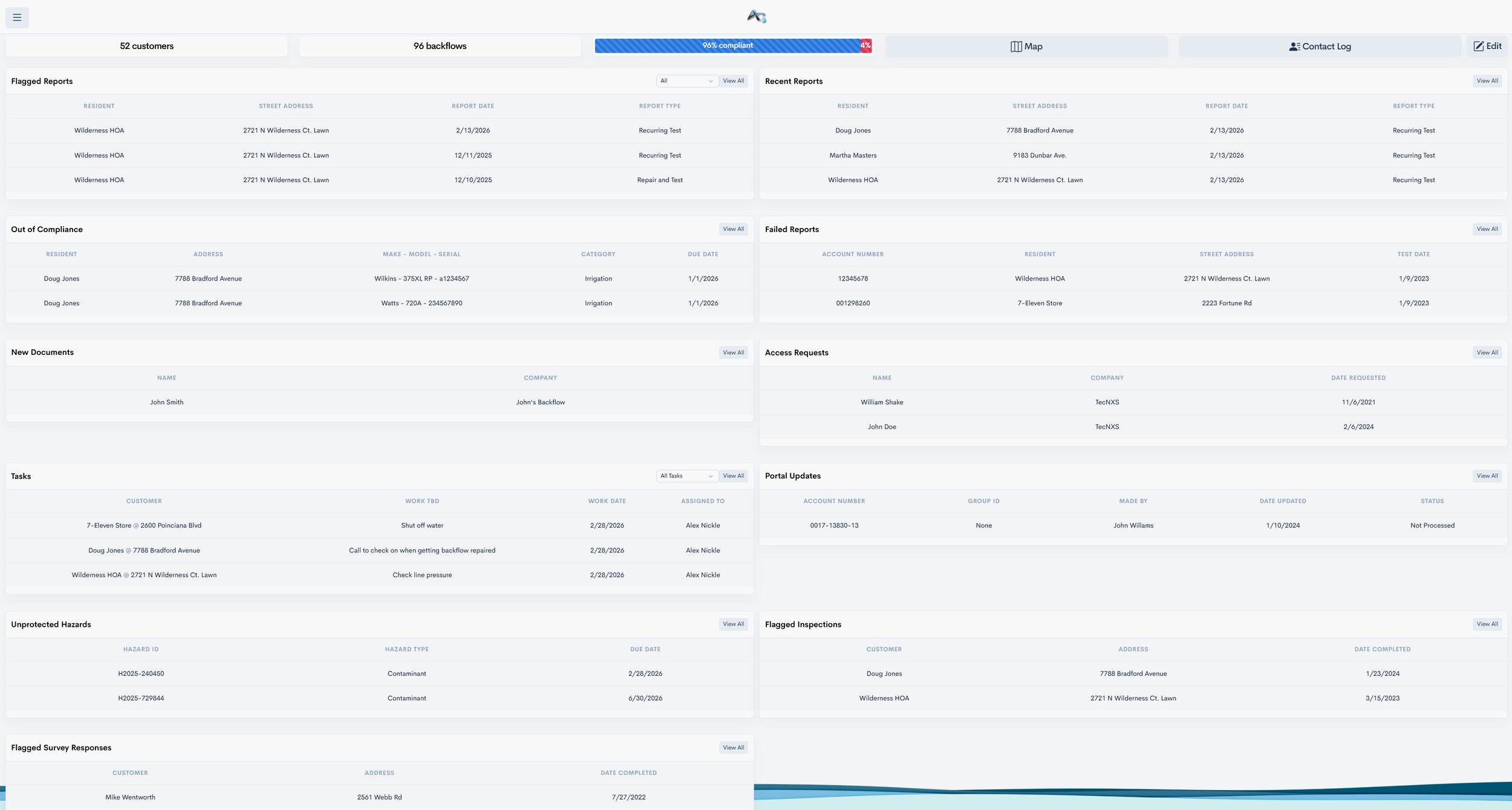Screen dimensions: 1512x810
Task: Click the Edit dashboard button
Action: coord(1487,46)
